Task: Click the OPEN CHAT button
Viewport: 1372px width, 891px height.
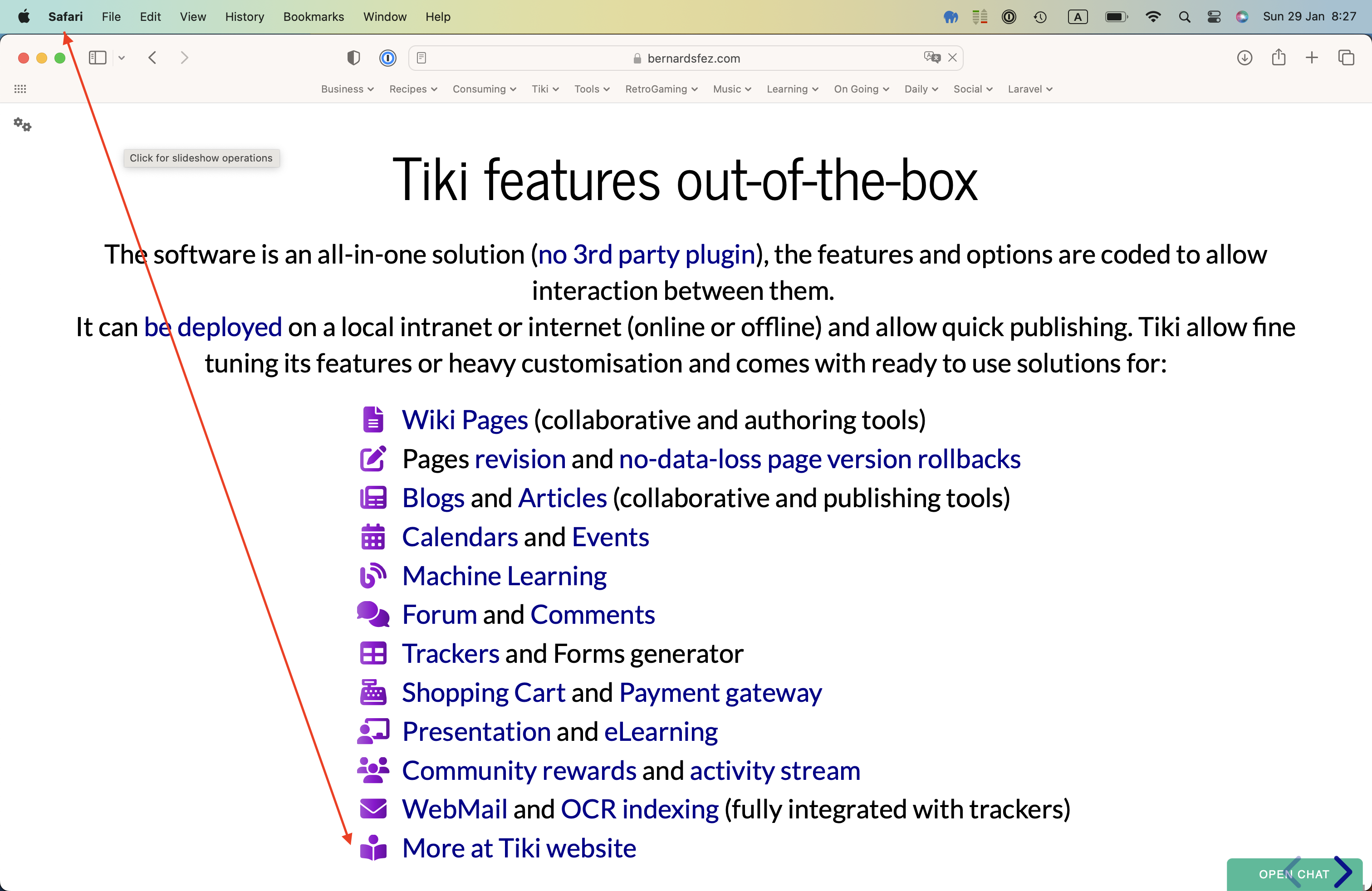Action: 1294,874
